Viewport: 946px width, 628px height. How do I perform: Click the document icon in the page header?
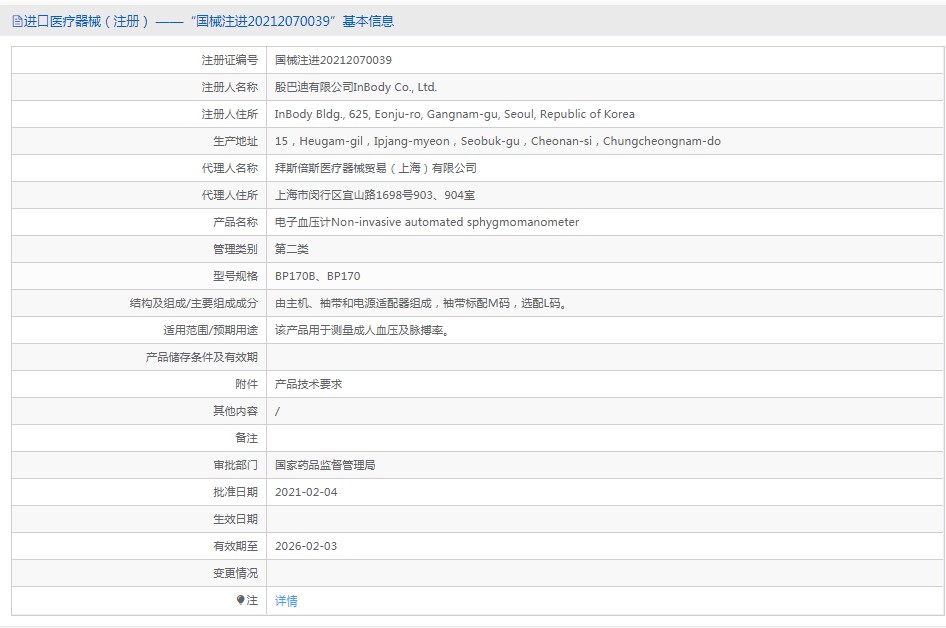(17, 21)
